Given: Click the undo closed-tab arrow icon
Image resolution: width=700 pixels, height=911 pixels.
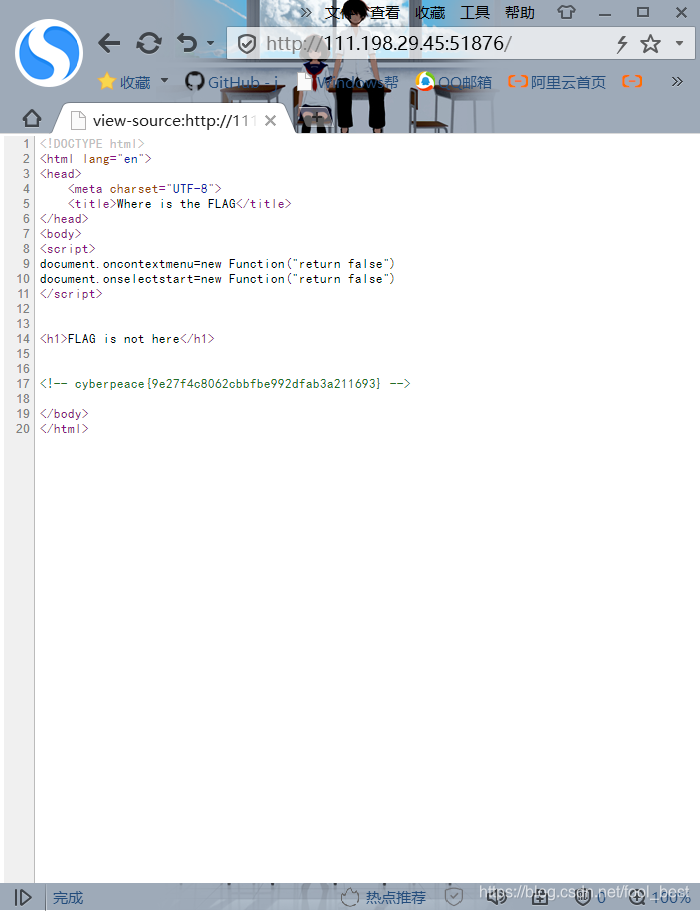Looking at the screenshot, I should click(188, 43).
